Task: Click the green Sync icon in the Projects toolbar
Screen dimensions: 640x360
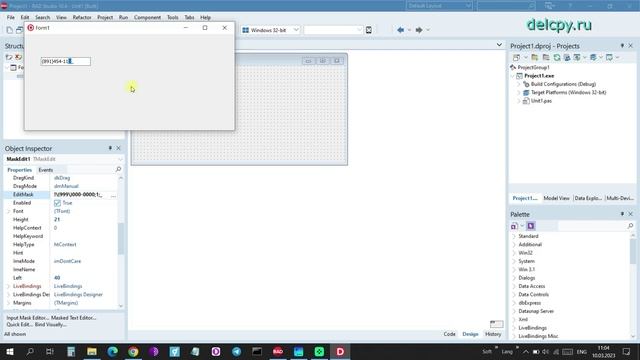Action: point(557,58)
